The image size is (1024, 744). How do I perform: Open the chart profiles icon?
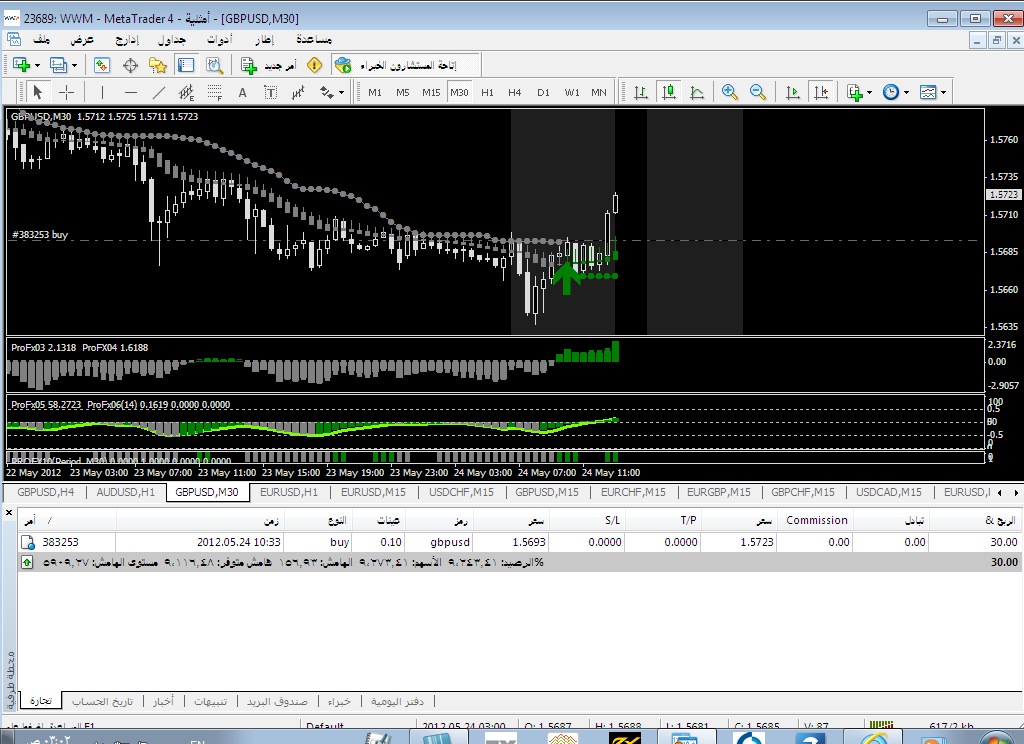point(59,65)
